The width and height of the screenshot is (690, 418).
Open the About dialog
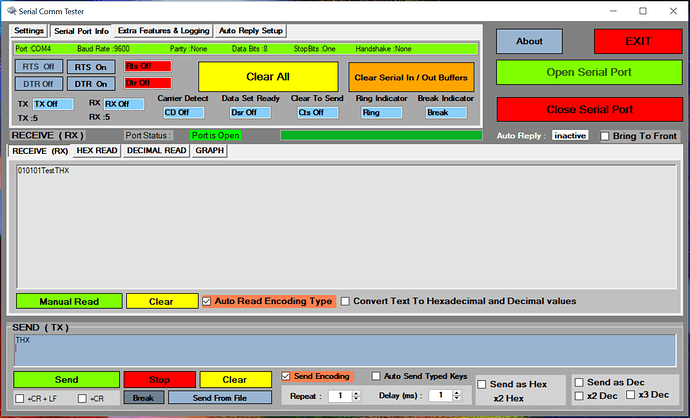529,41
